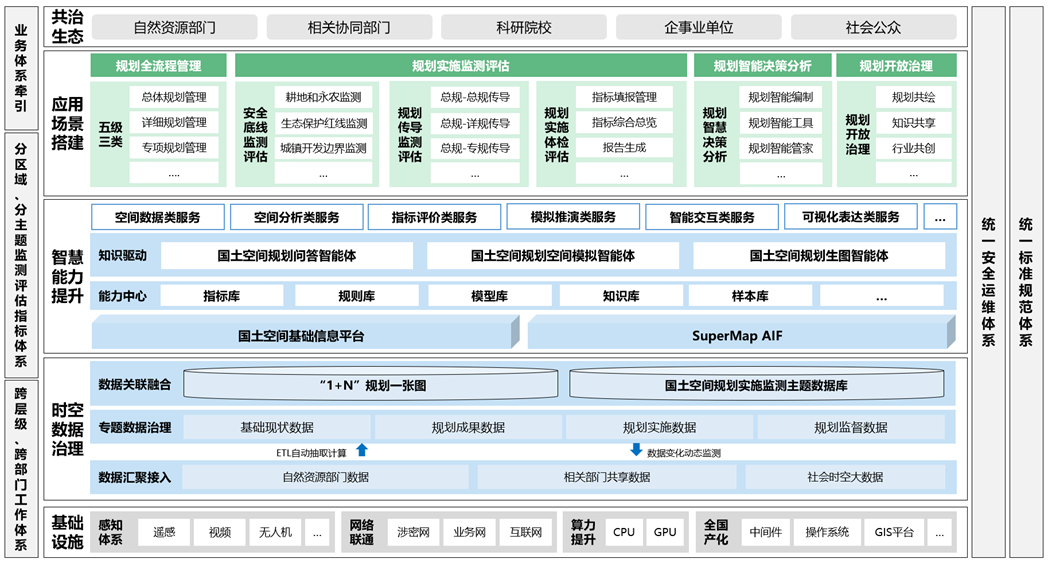The width and height of the screenshot is (1048, 563).
Task: Click the 统一安全运维体系 vertical bar
Action: 988,281
